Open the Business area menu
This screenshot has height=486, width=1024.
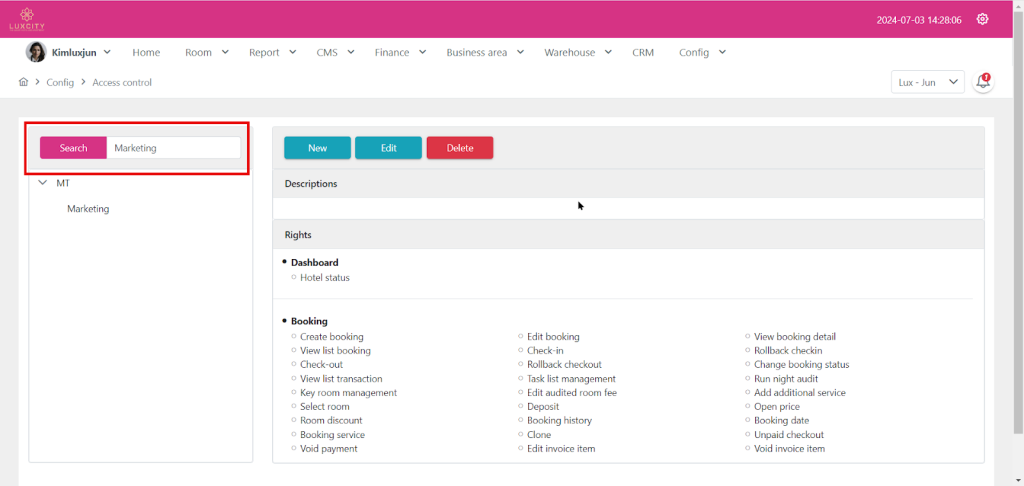(484, 52)
